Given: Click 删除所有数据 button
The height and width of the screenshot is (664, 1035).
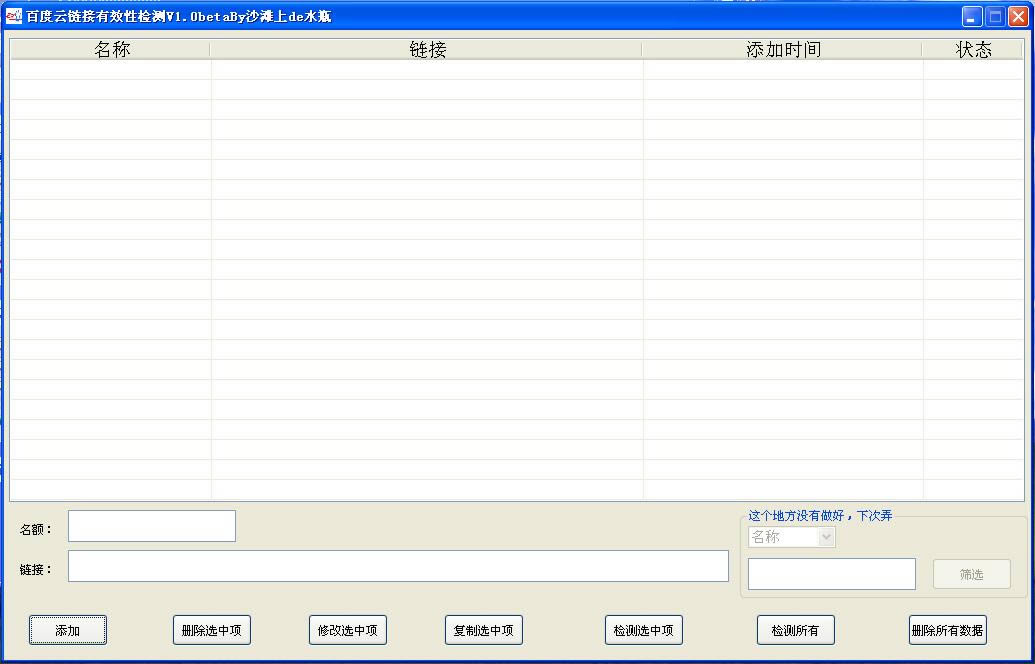Looking at the screenshot, I should pos(947,630).
